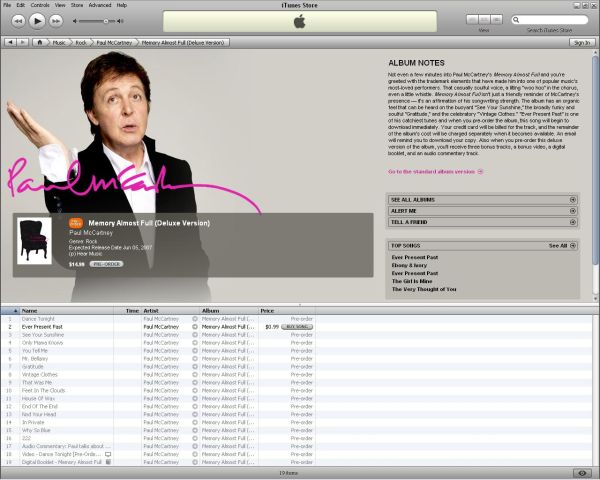Open the Store menu
This screenshot has height=480, width=600.
pos(77,5)
